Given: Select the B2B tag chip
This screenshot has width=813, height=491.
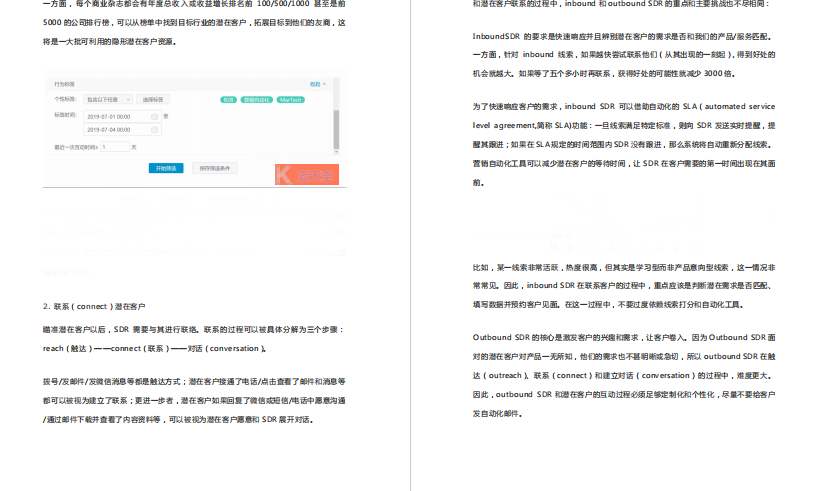Looking at the screenshot, I should tap(228, 100).
